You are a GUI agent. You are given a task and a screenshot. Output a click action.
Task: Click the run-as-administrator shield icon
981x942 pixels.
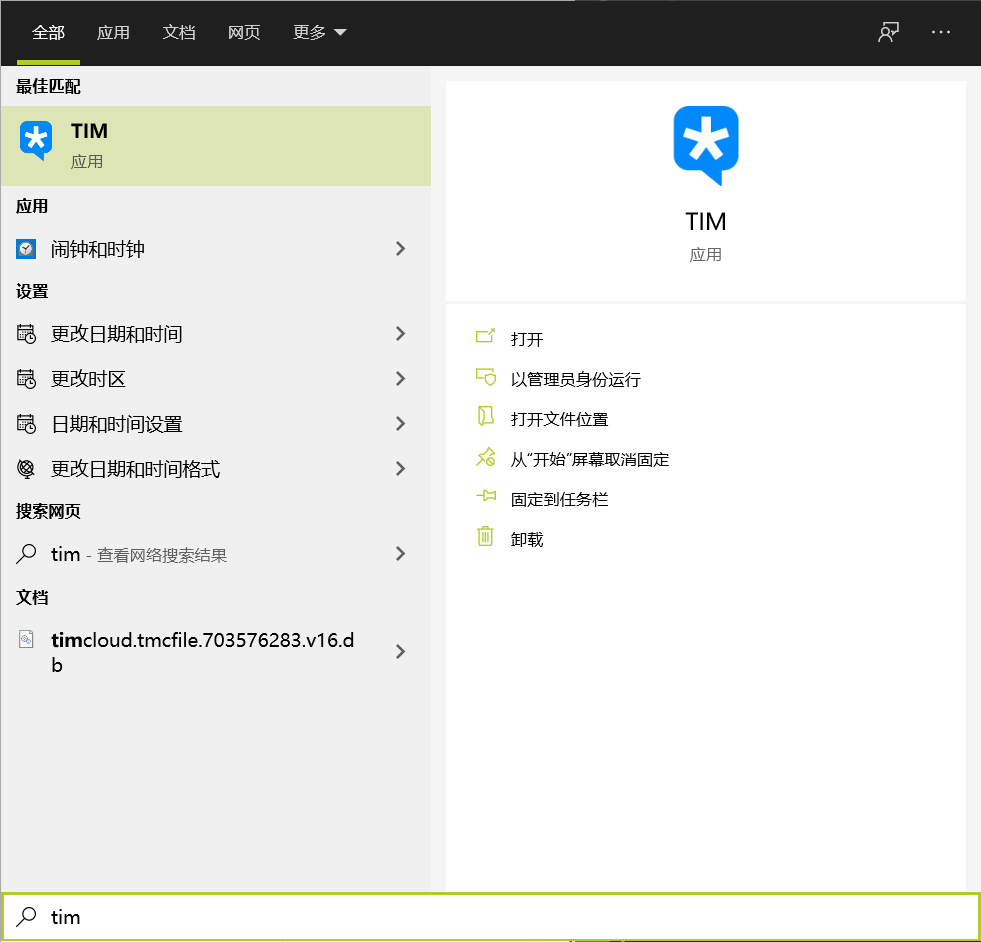(x=485, y=378)
